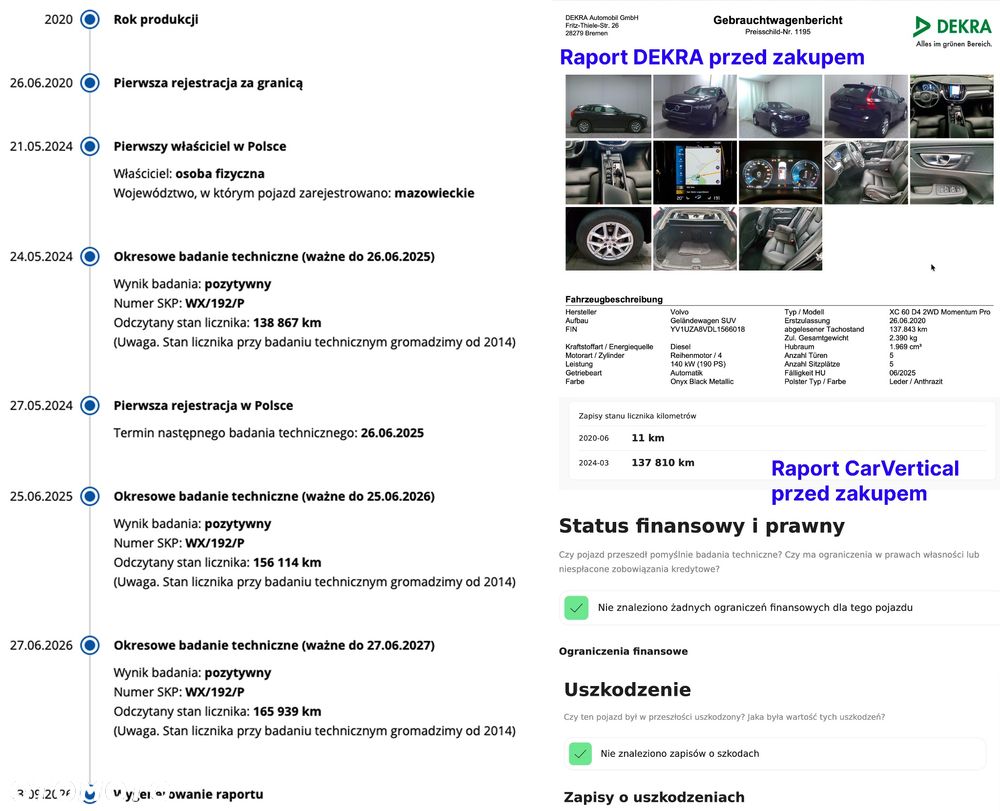The image size is (1000, 811).
Task: Click the 'Gebrauchtwagenbericht' title
Action: click(x=777, y=20)
